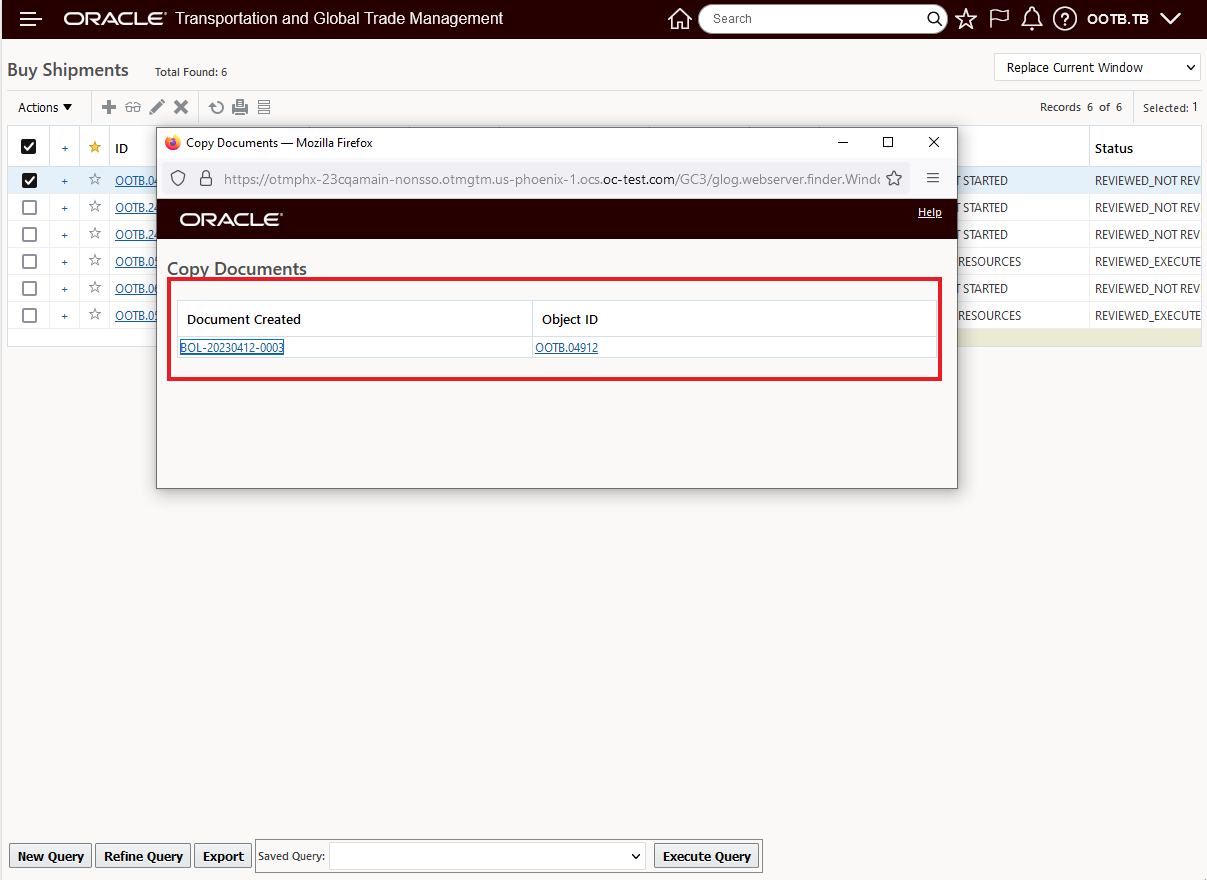Expand the OOTB.TB user menu
The image size is (1207, 880).
[x=1134, y=19]
